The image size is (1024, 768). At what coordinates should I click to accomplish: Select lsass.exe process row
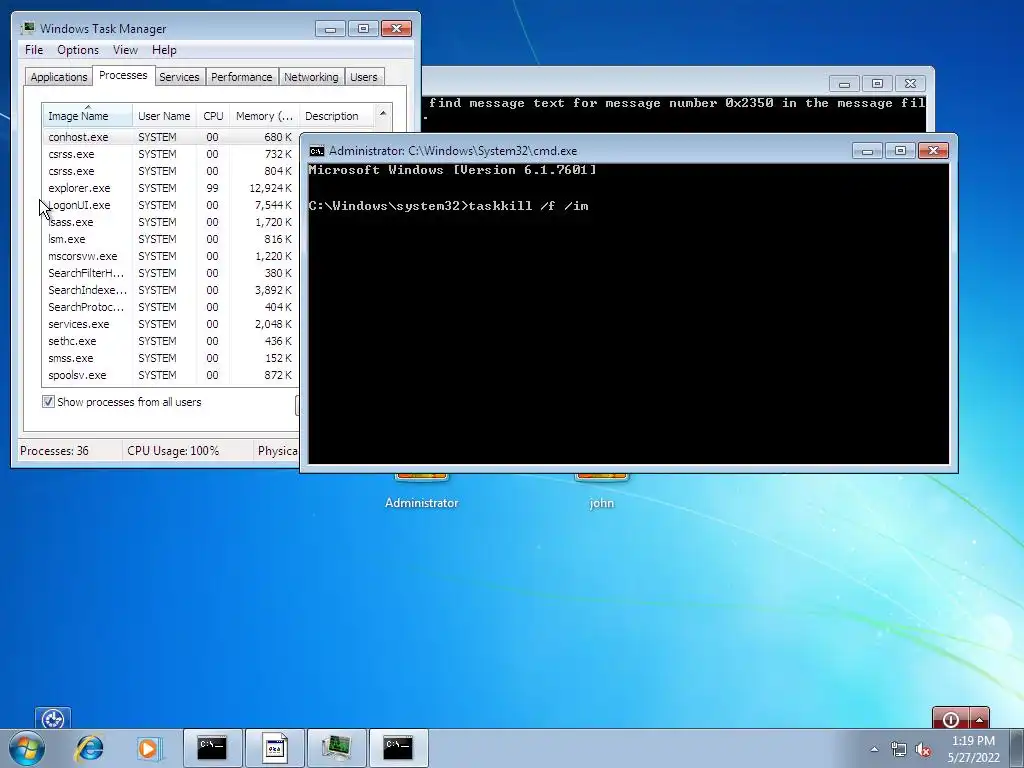[x=170, y=222]
